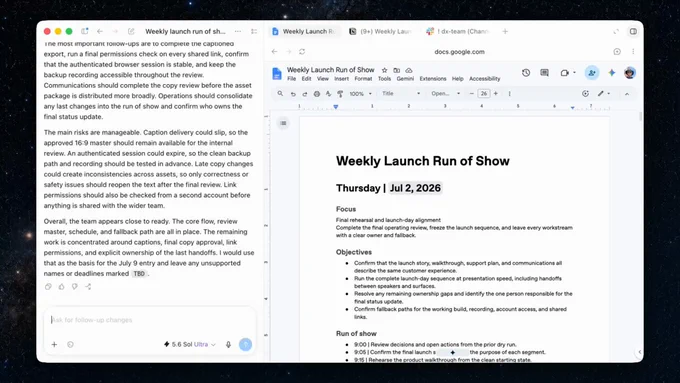Click the microphone dictation icon
Image resolution: width=680 pixels, height=383 pixels.
point(228,344)
